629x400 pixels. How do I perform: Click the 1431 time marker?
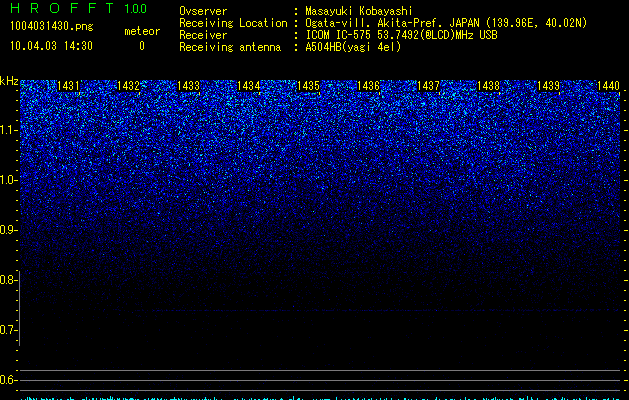(69, 86)
